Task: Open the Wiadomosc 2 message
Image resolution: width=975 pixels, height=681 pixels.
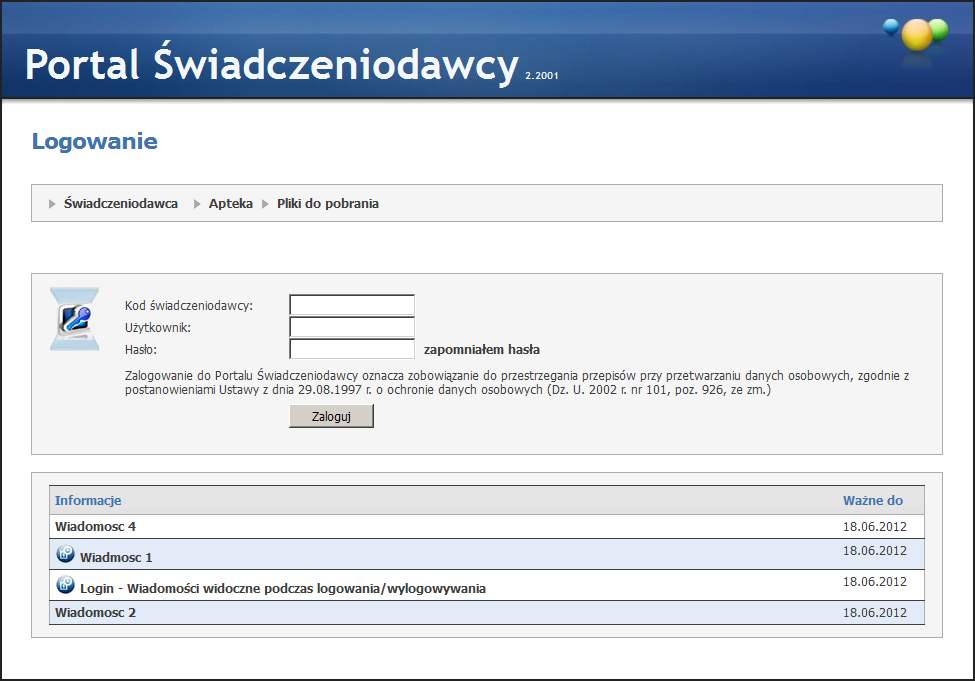Action: coord(95,613)
